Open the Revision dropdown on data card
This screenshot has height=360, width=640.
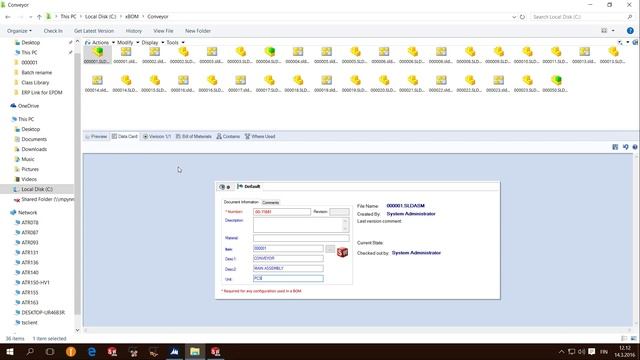[x=339, y=212]
